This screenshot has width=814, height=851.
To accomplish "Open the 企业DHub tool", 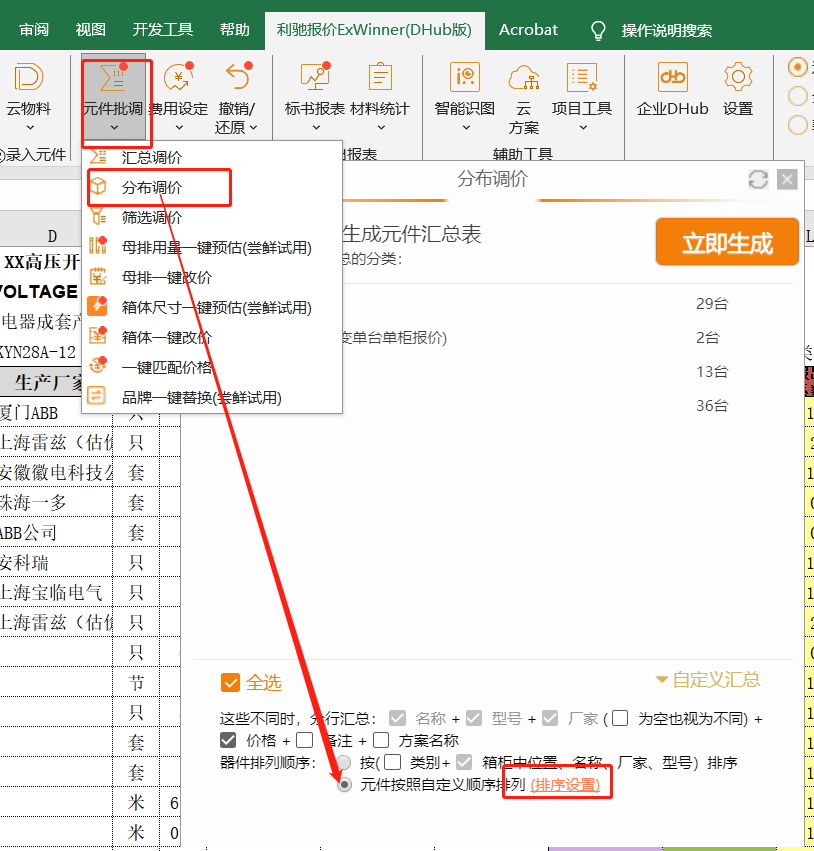I will click(672, 90).
